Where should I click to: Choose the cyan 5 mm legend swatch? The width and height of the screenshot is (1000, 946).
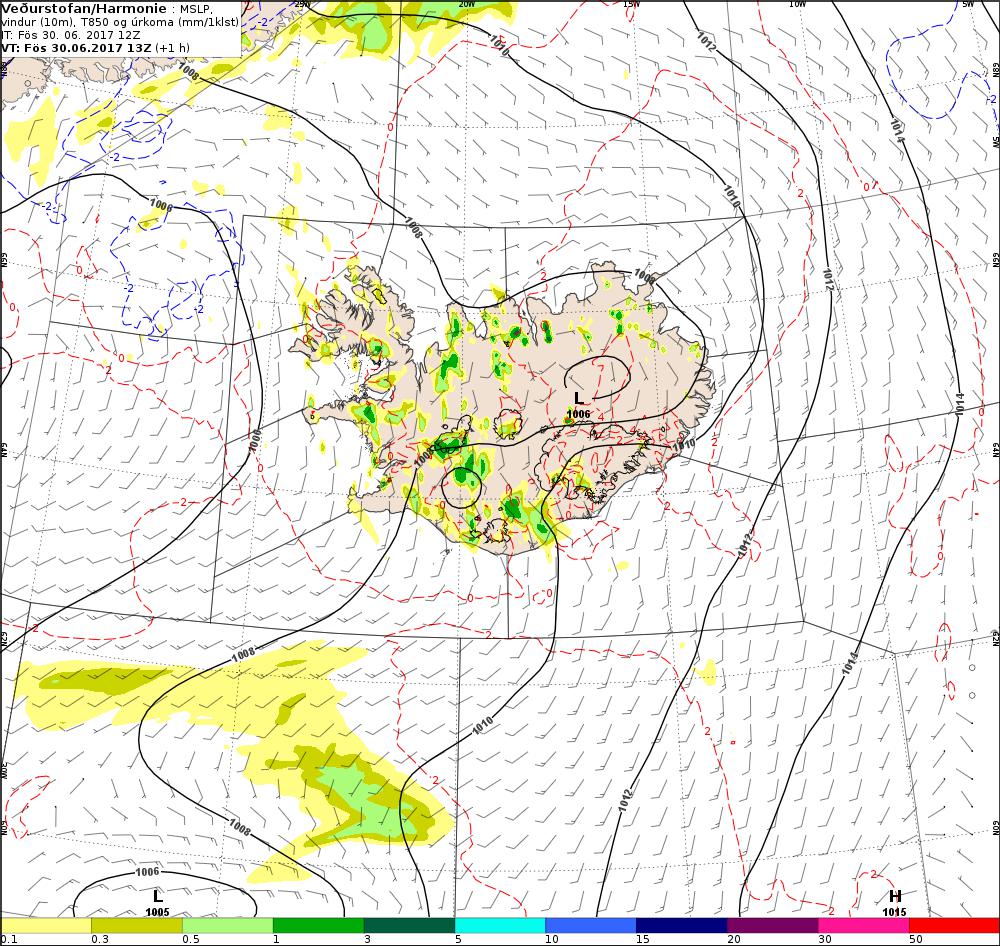pos(500,926)
